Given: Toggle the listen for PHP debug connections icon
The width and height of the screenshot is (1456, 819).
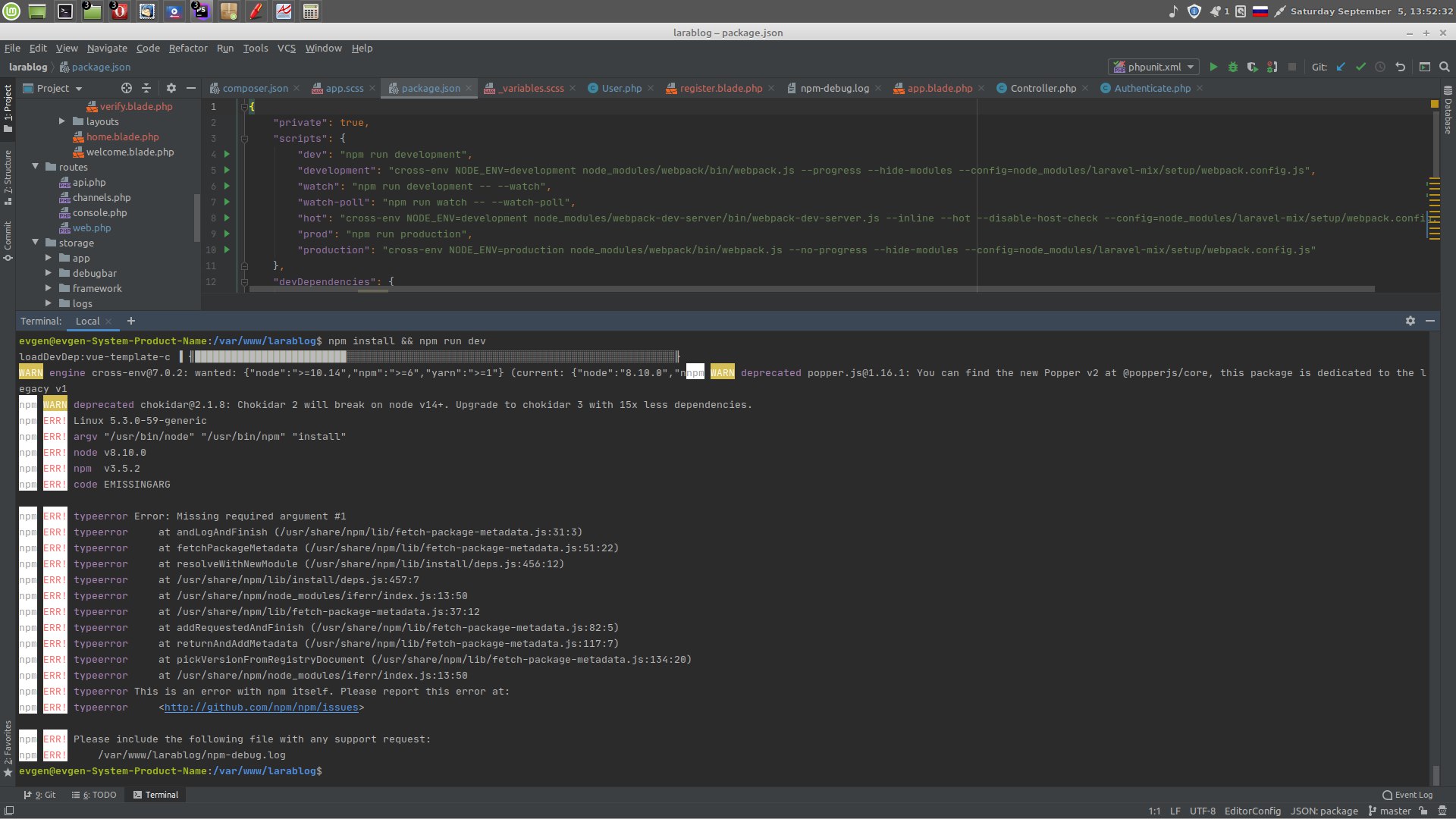Looking at the screenshot, I should [x=1272, y=67].
